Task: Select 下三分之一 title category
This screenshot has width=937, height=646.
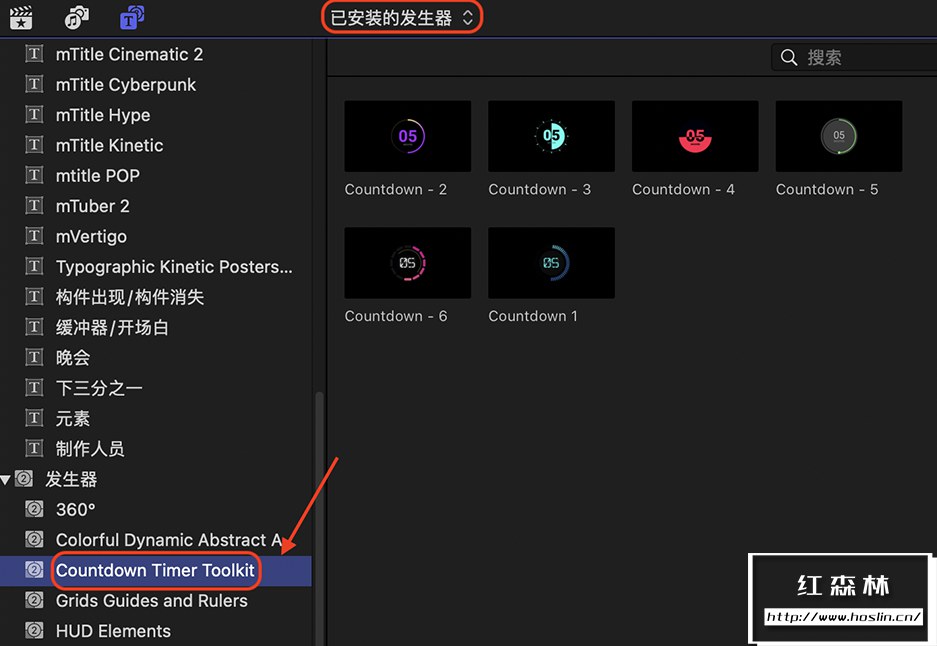Action: [99, 388]
